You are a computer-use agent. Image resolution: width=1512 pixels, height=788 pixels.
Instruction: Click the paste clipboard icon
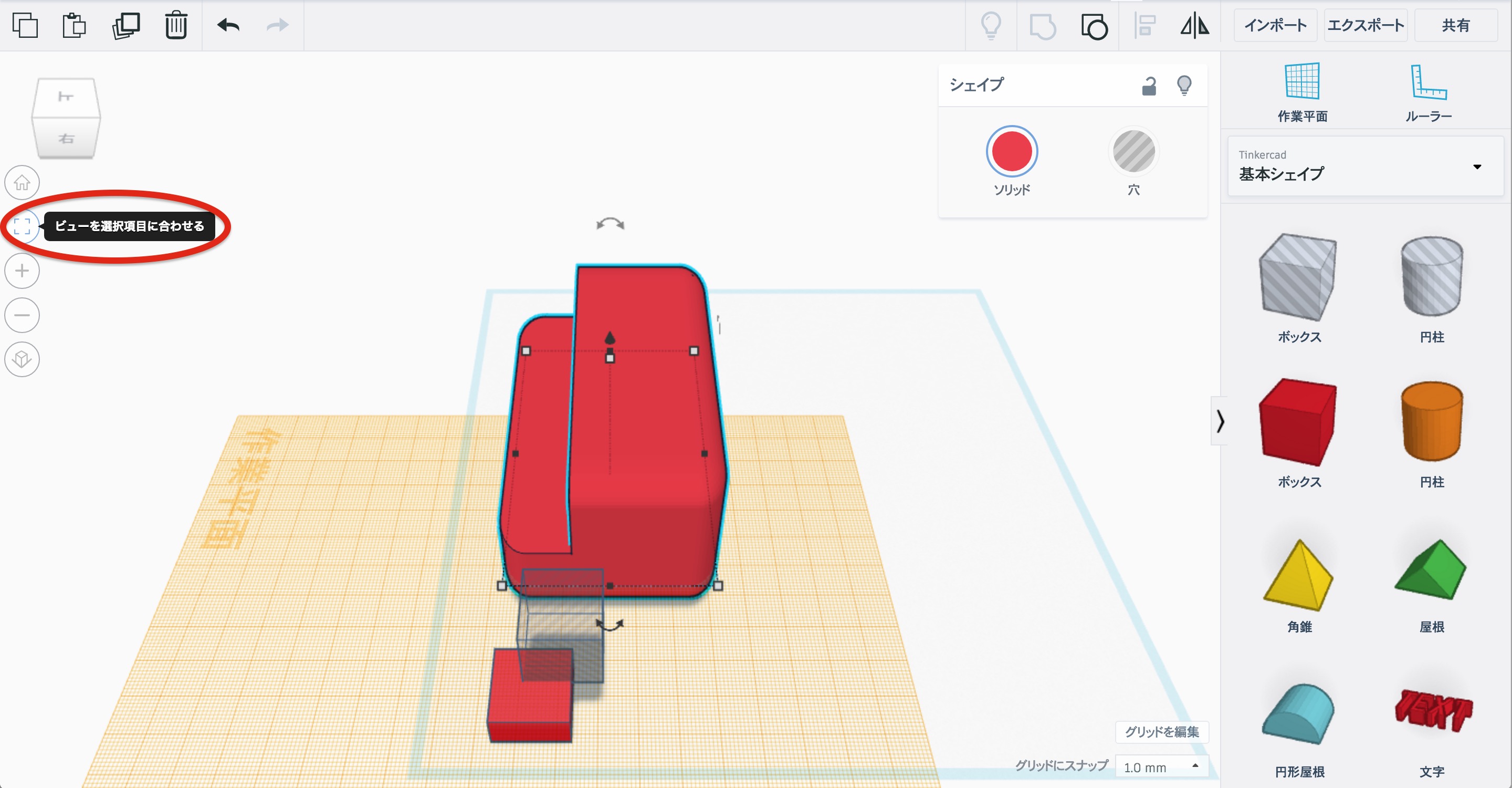point(74,25)
